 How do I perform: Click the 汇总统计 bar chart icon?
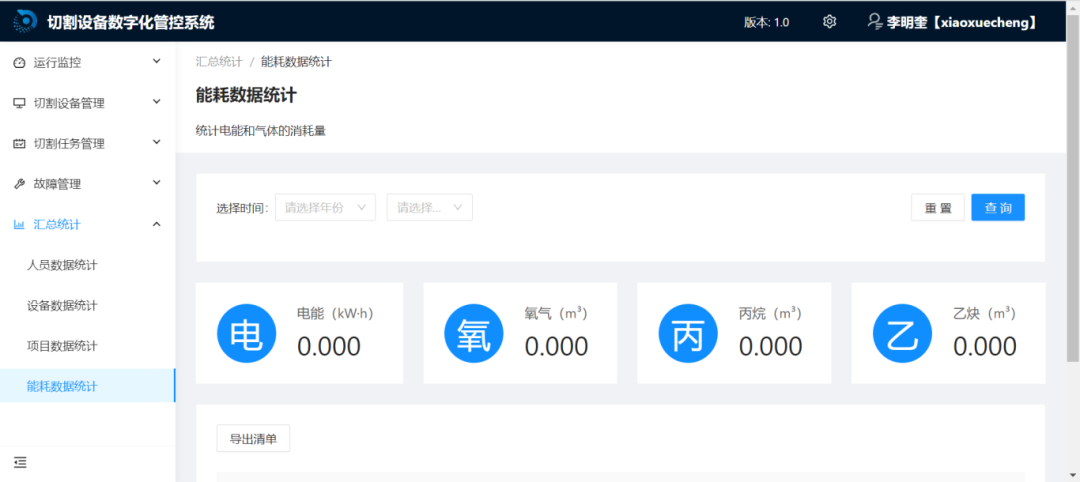tap(19, 224)
